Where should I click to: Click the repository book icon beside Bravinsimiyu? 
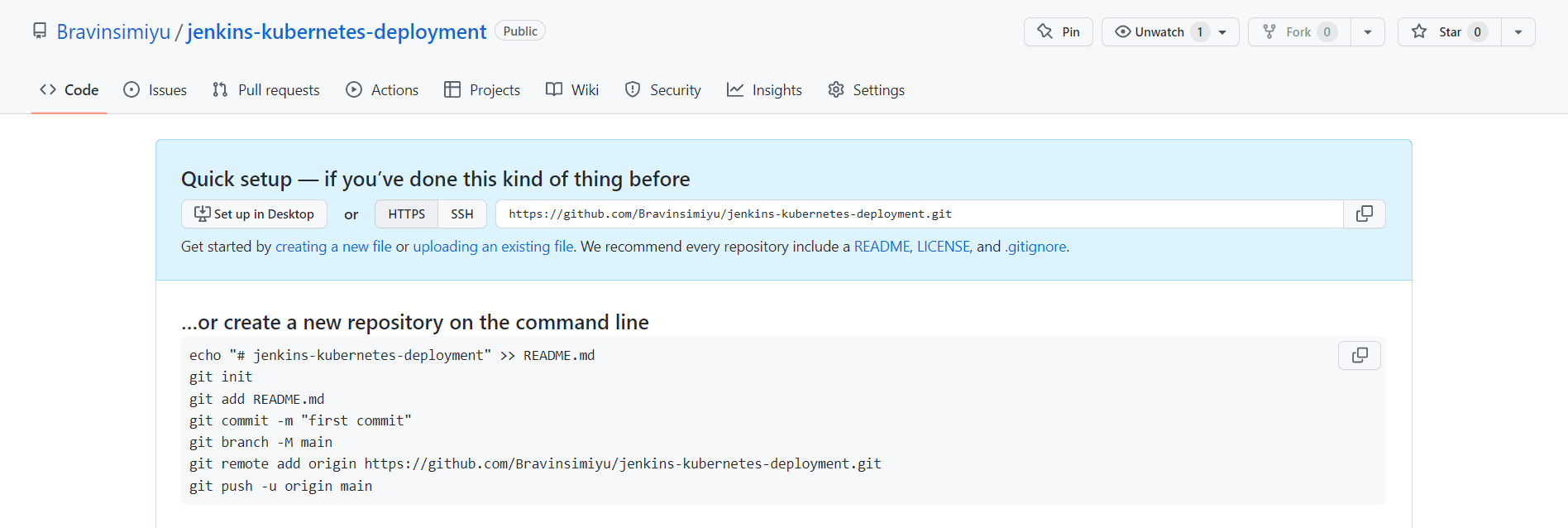tap(40, 31)
